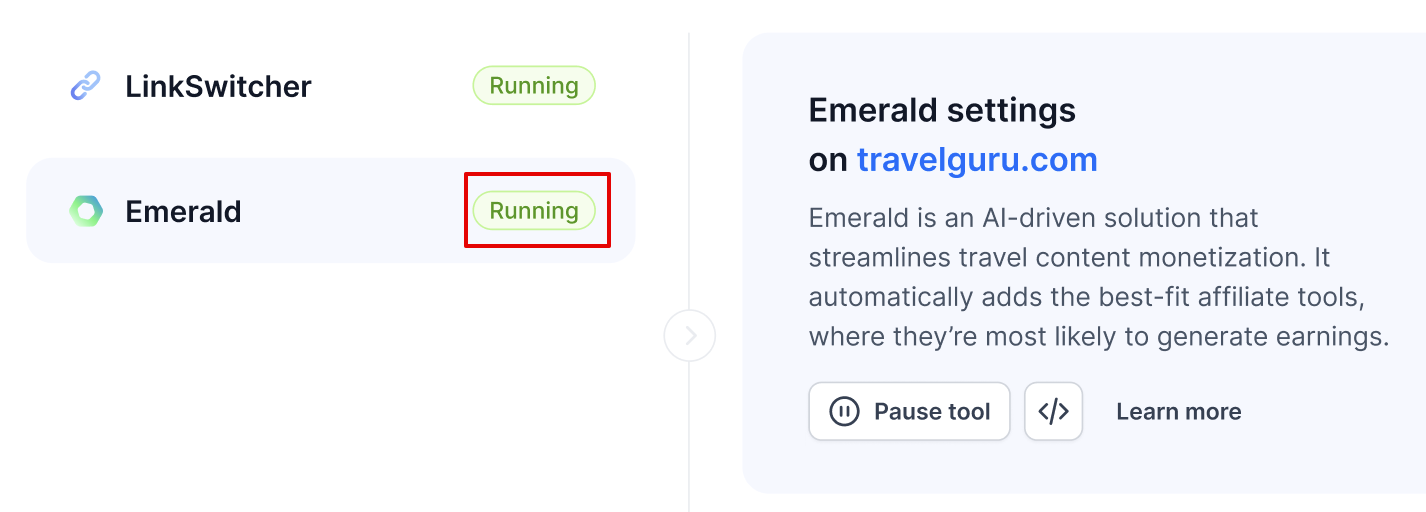This screenshot has width=1426, height=512.
Task: Collapse the panel using the circular chevron arrow
Action: [x=690, y=336]
